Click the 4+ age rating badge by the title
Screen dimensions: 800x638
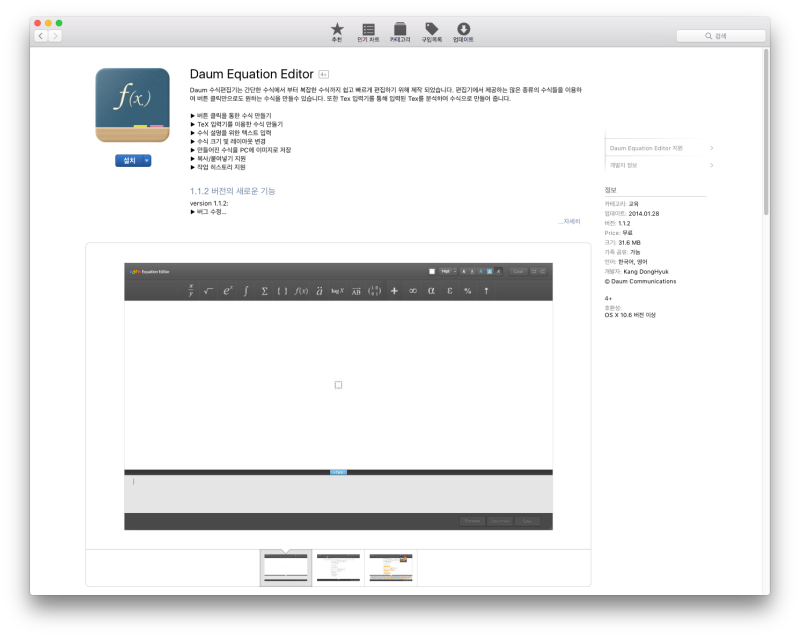[x=323, y=75]
